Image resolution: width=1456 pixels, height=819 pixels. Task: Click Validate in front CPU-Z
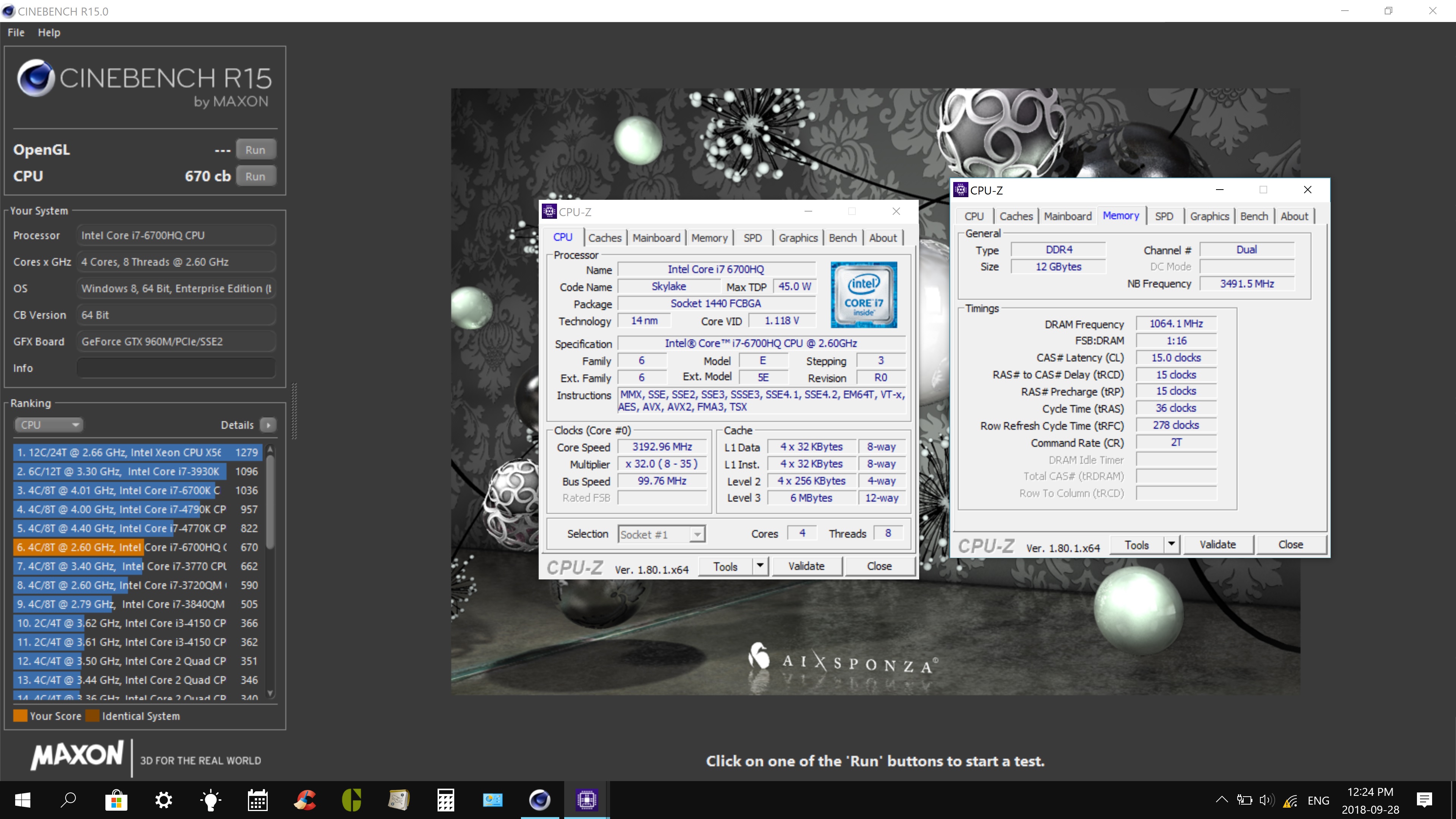coord(806,566)
